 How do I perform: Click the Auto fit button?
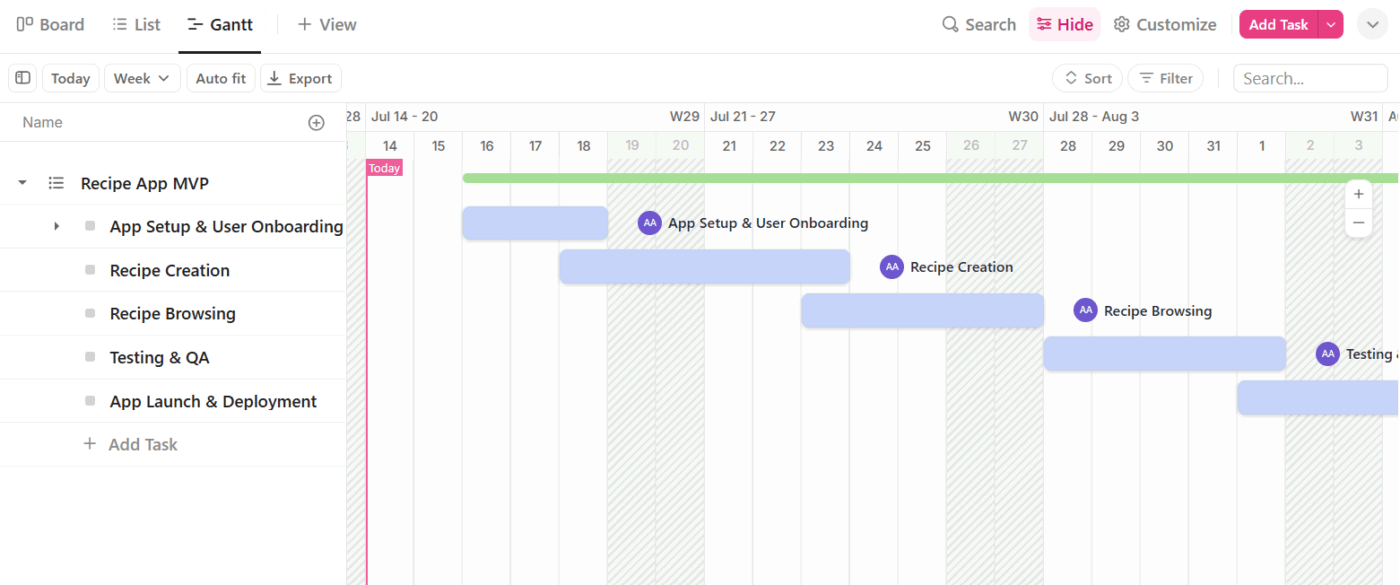[220, 78]
